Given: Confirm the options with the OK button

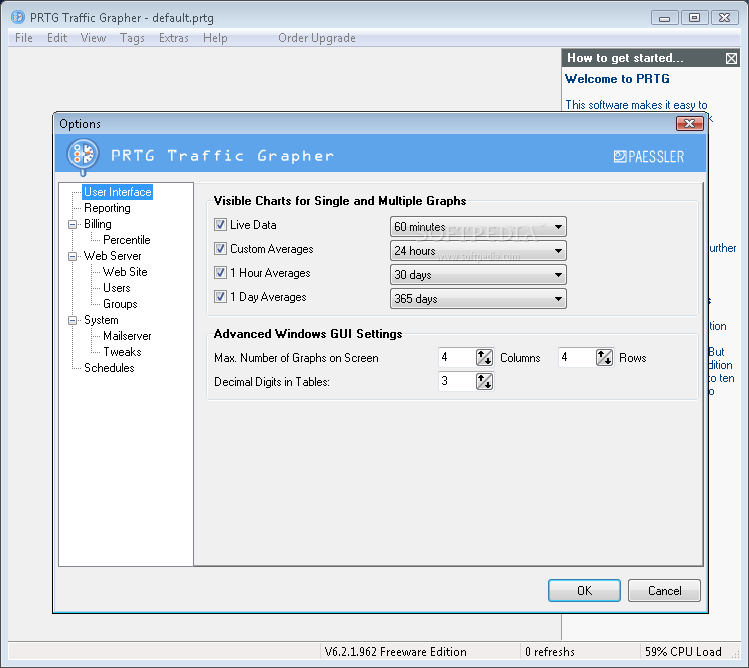Looking at the screenshot, I should pos(584,591).
